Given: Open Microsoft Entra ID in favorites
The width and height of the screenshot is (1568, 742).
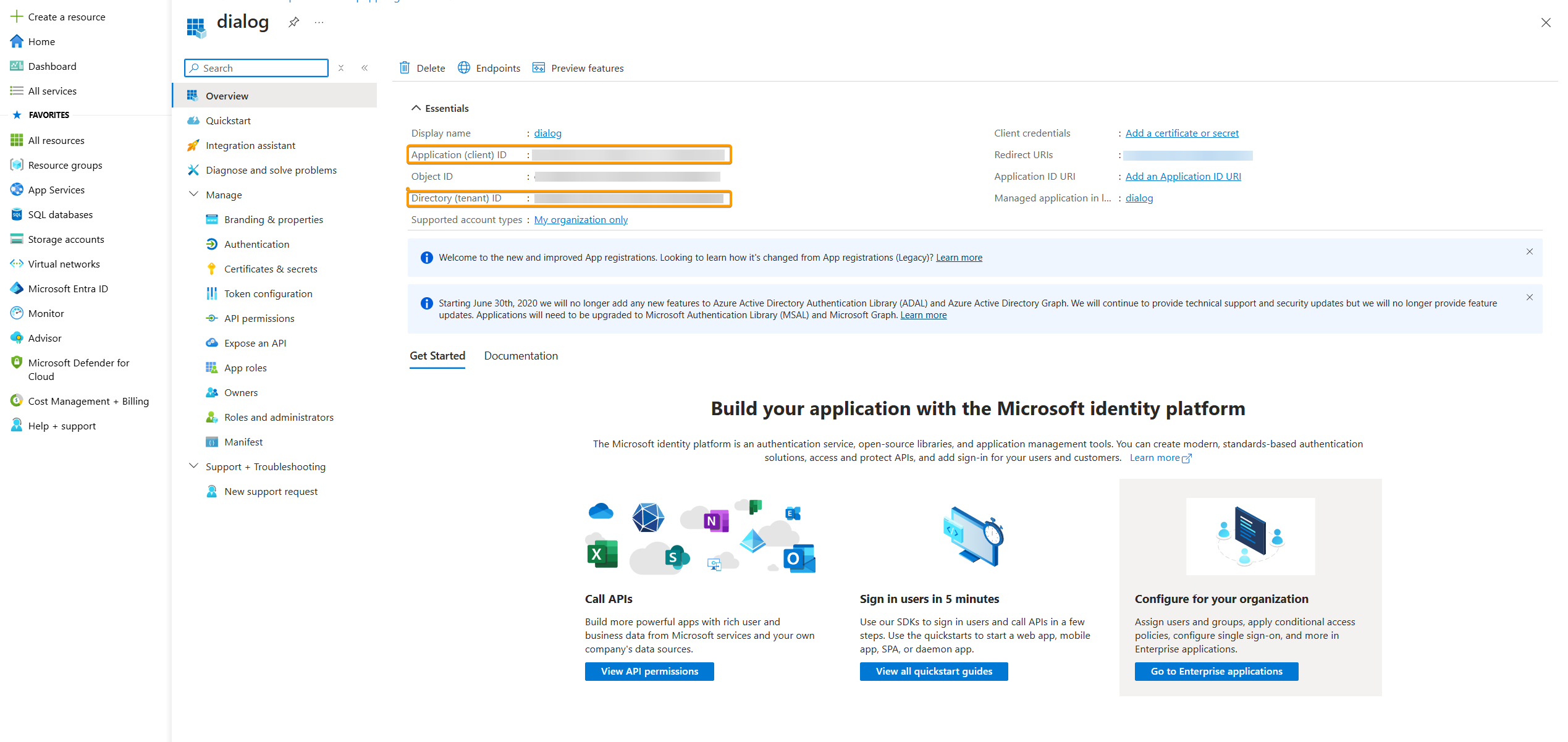Looking at the screenshot, I should (x=67, y=289).
